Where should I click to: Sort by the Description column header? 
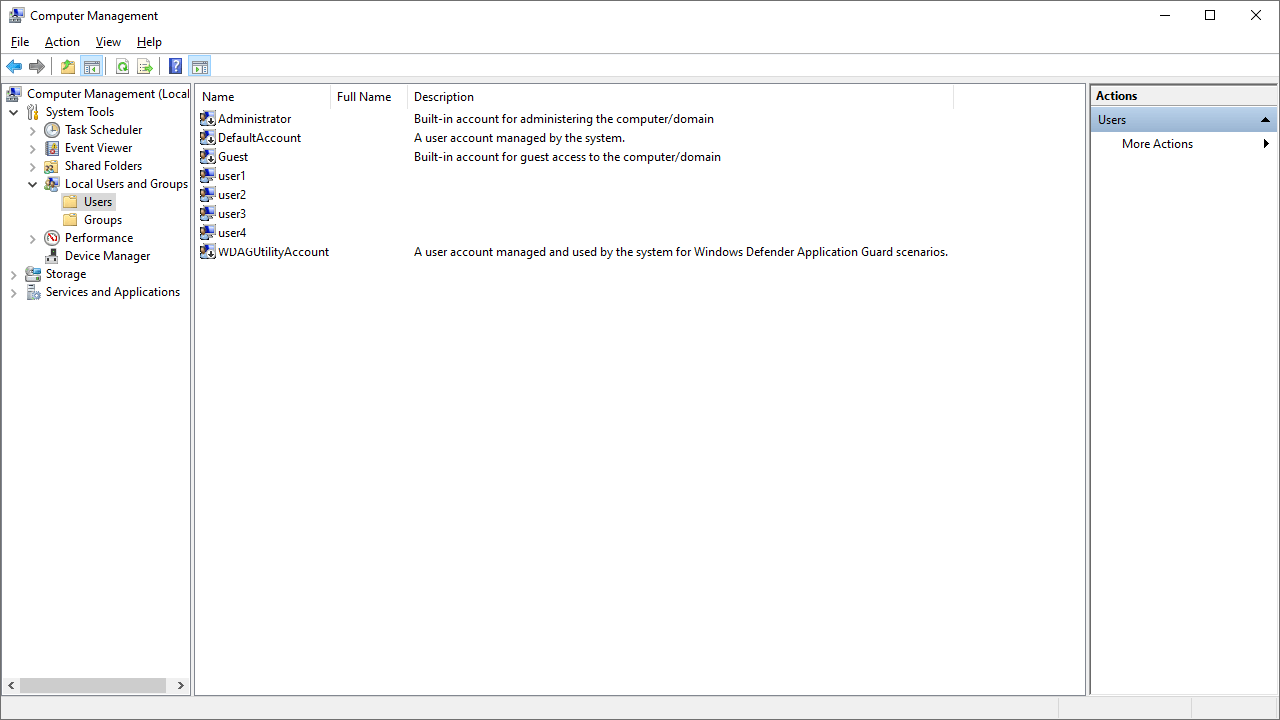680,97
